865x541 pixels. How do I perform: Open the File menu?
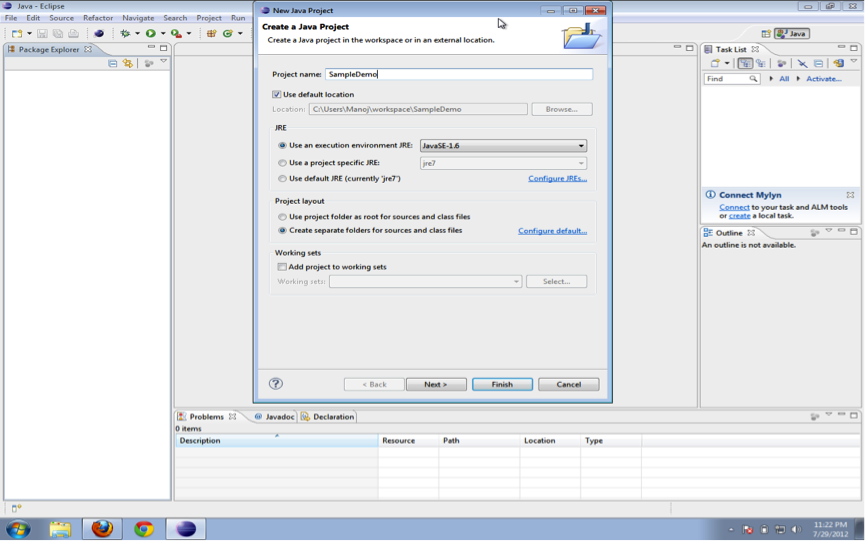pyautogui.click(x=11, y=18)
